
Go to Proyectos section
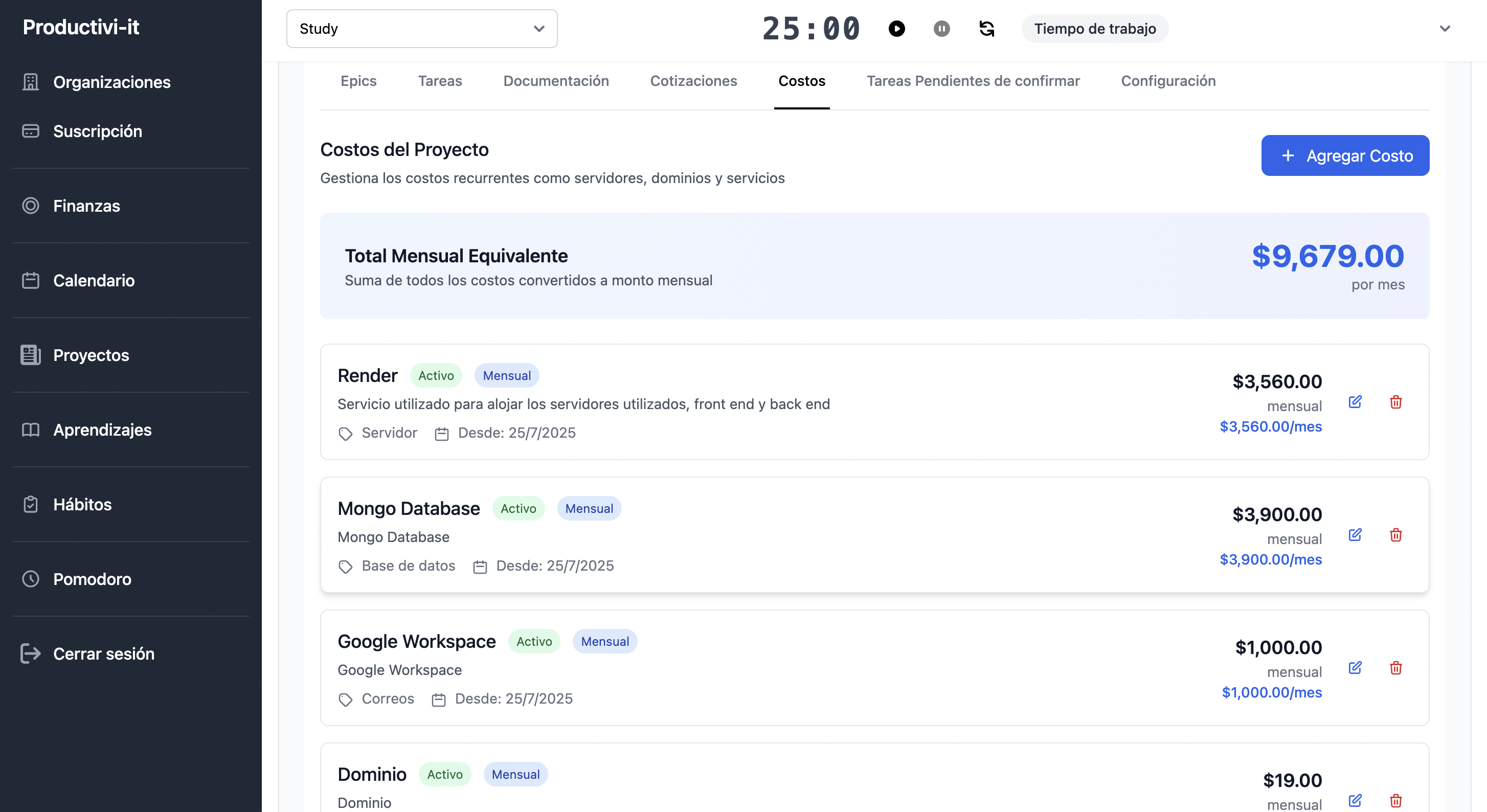91,355
